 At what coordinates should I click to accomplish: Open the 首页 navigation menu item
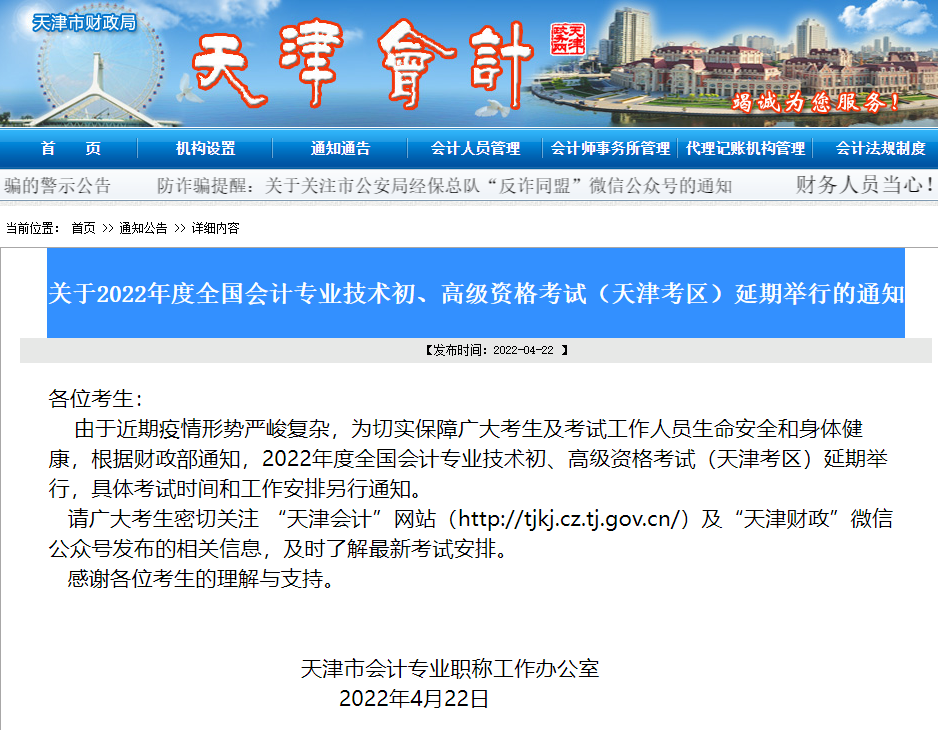coord(71,148)
